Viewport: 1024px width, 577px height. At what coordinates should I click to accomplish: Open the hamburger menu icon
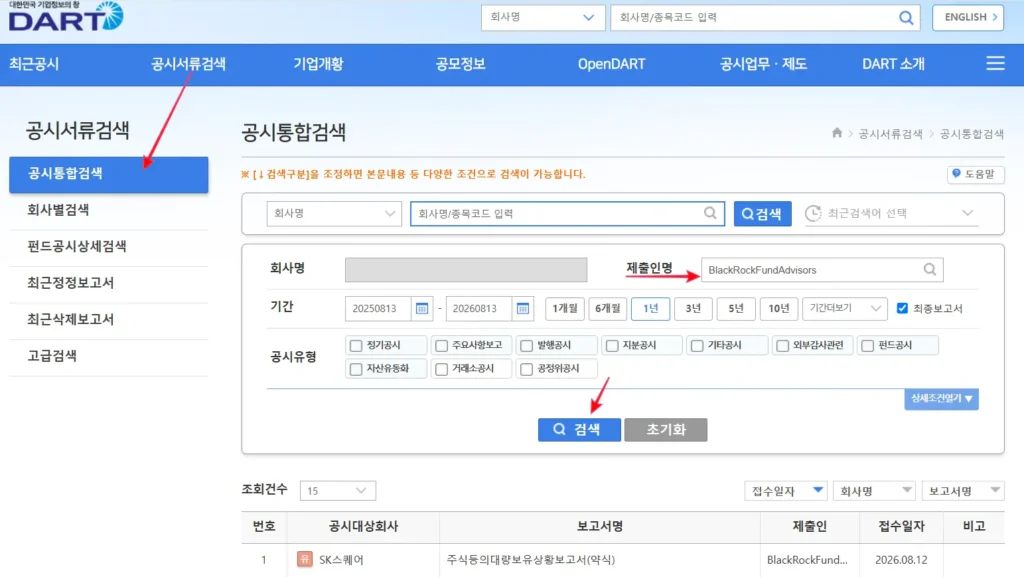click(x=995, y=63)
